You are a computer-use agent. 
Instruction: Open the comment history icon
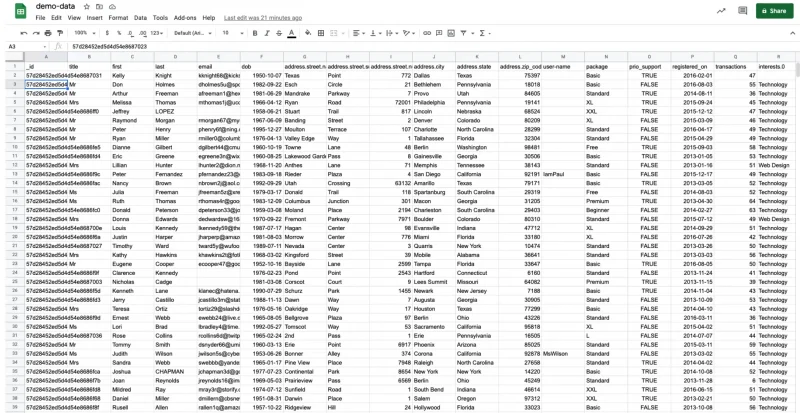(x=743, y=11)
